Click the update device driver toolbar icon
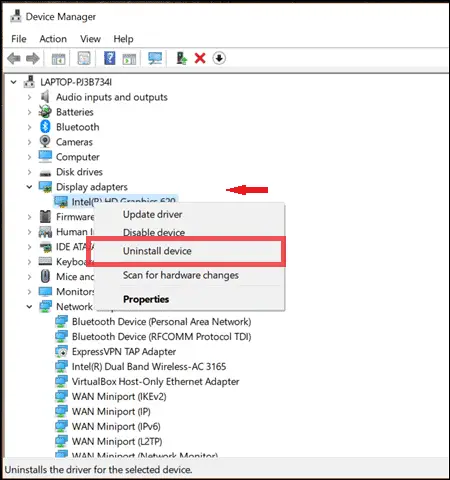This screenshot has height=480, width=450. point(182,58)
